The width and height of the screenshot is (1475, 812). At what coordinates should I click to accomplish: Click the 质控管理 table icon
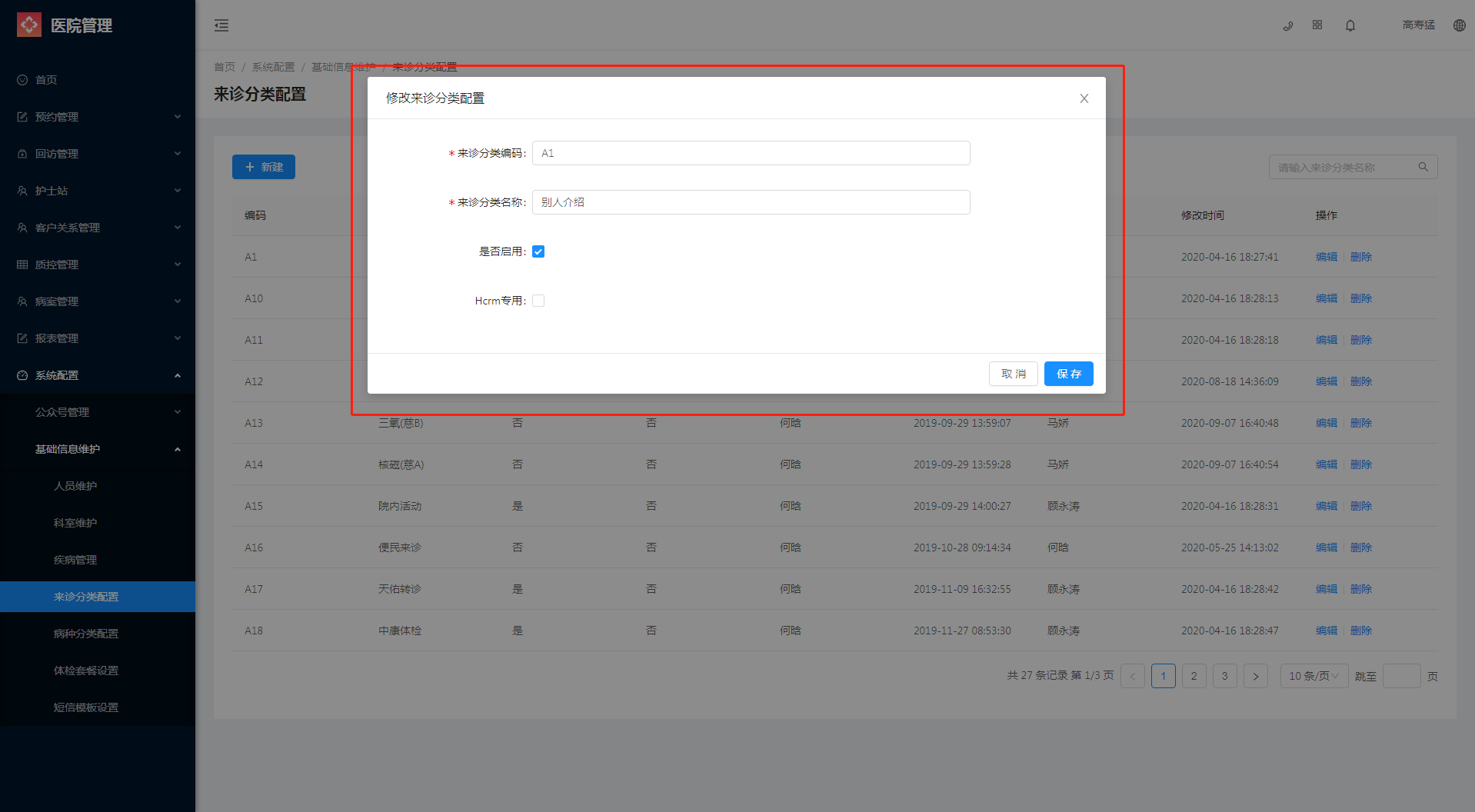[22, 265]
